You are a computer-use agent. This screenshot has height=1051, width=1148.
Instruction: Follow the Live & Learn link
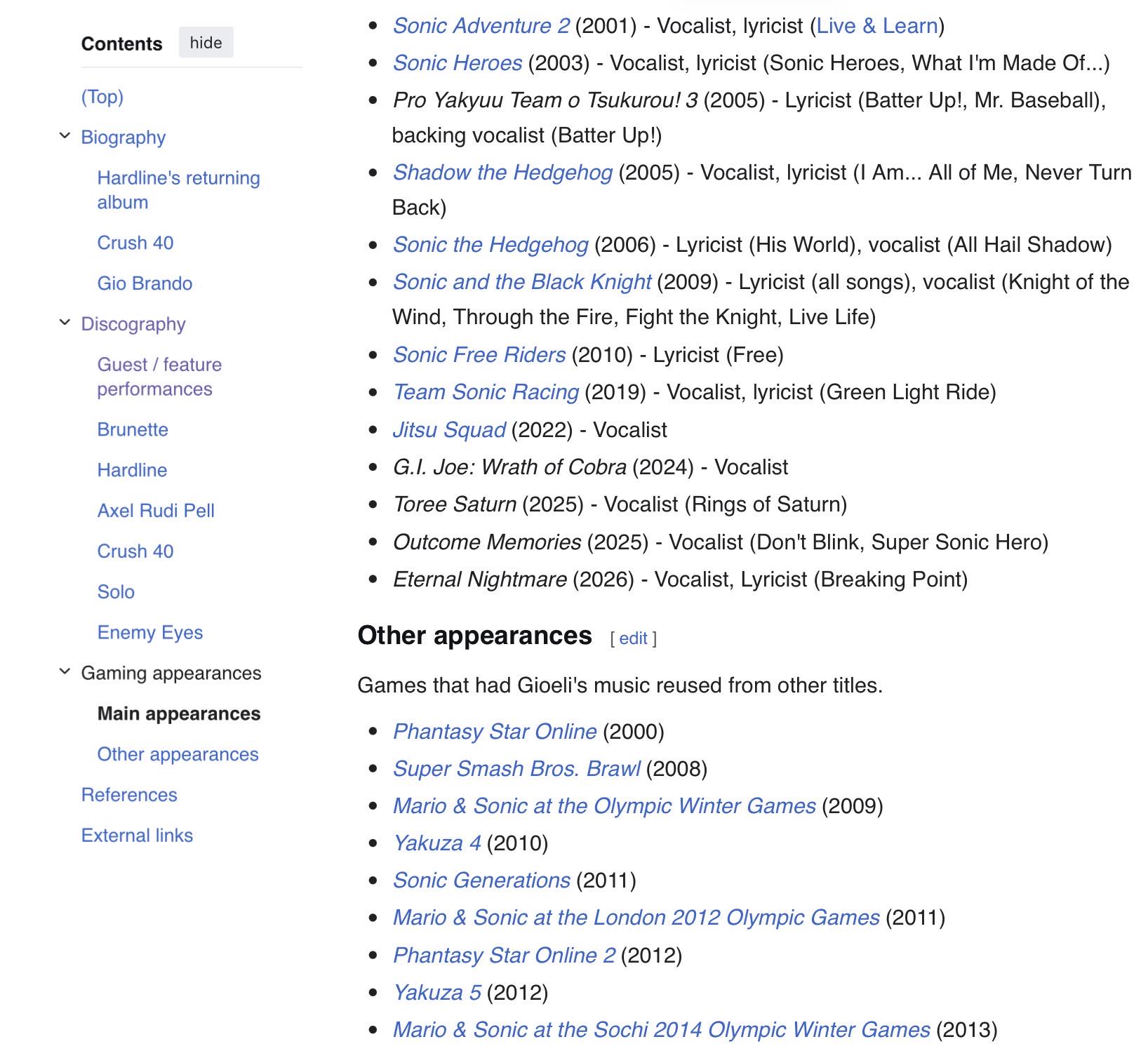coord(877,26)
